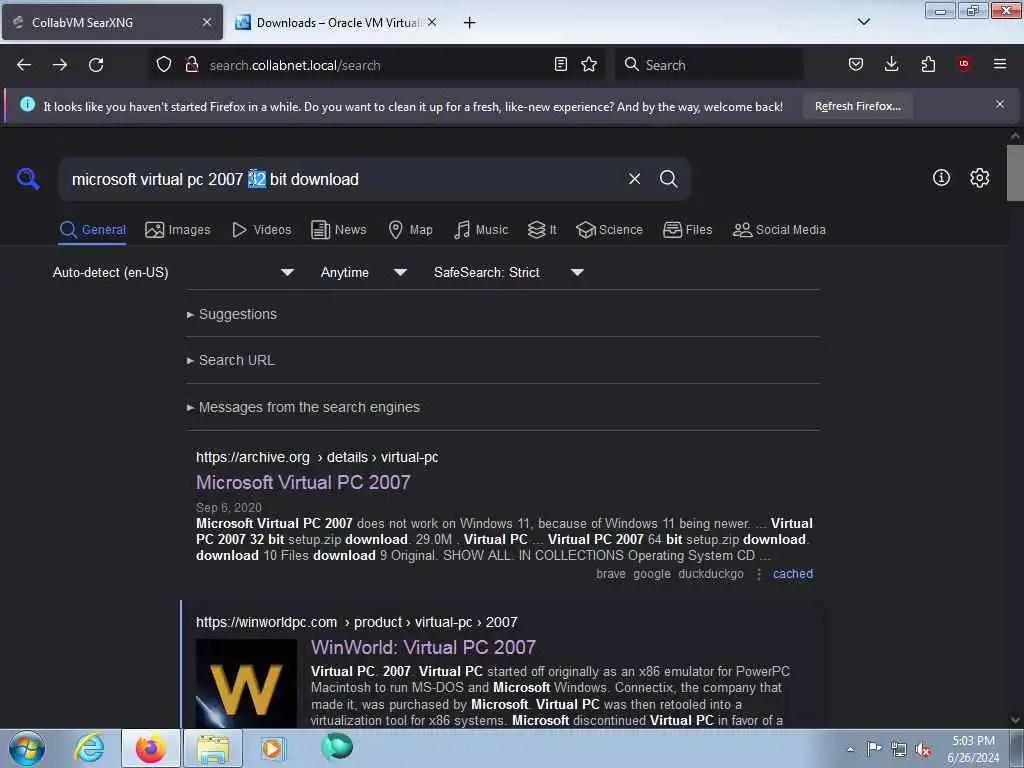1024x768 pixels.
Task: Select the Map search category
Action: pyautogui.click(x=410, y=230)
